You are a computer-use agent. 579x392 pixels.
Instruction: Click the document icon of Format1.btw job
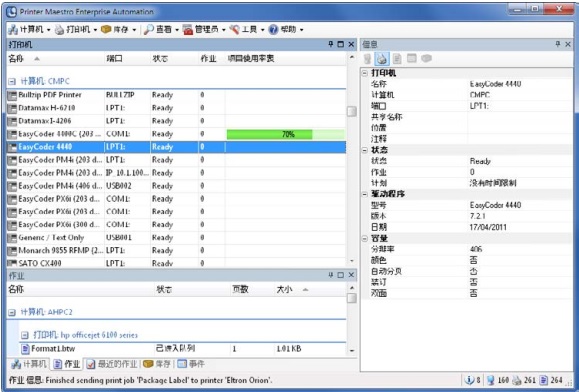(25, 348)
